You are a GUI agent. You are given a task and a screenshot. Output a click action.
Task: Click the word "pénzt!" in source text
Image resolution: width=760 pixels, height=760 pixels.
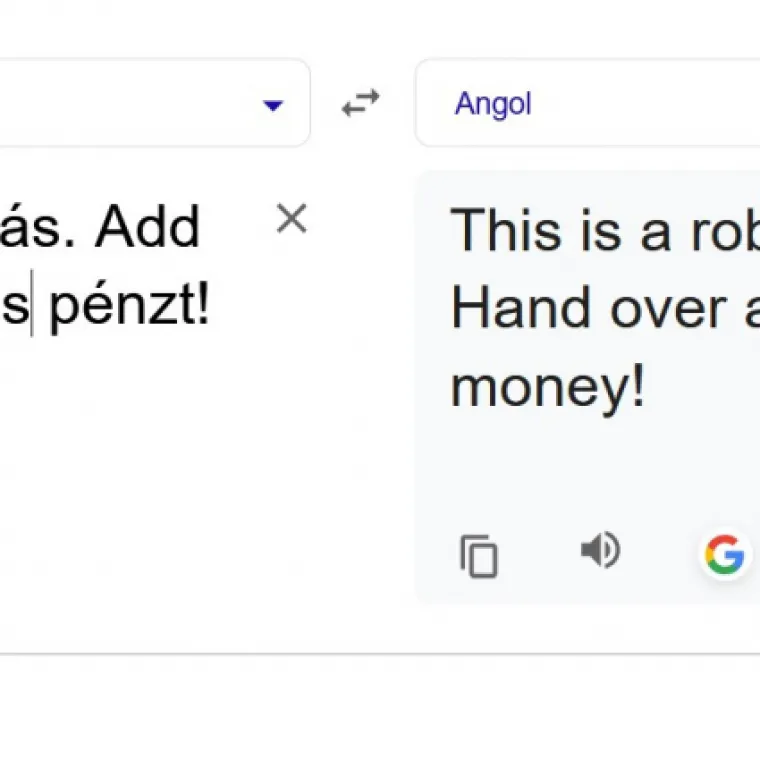130,307
